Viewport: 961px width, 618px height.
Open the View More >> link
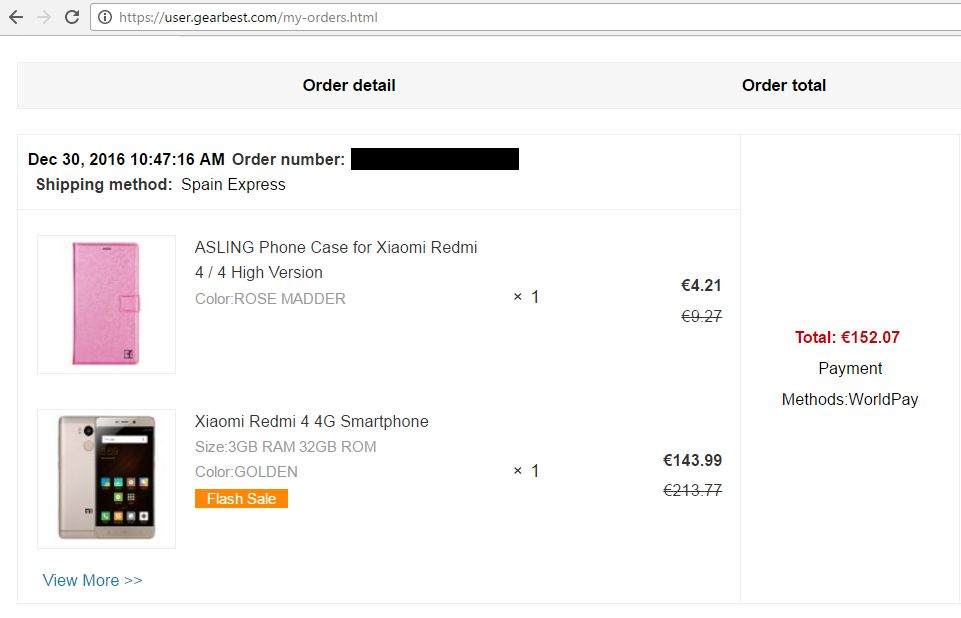click(x=93, y=580)
